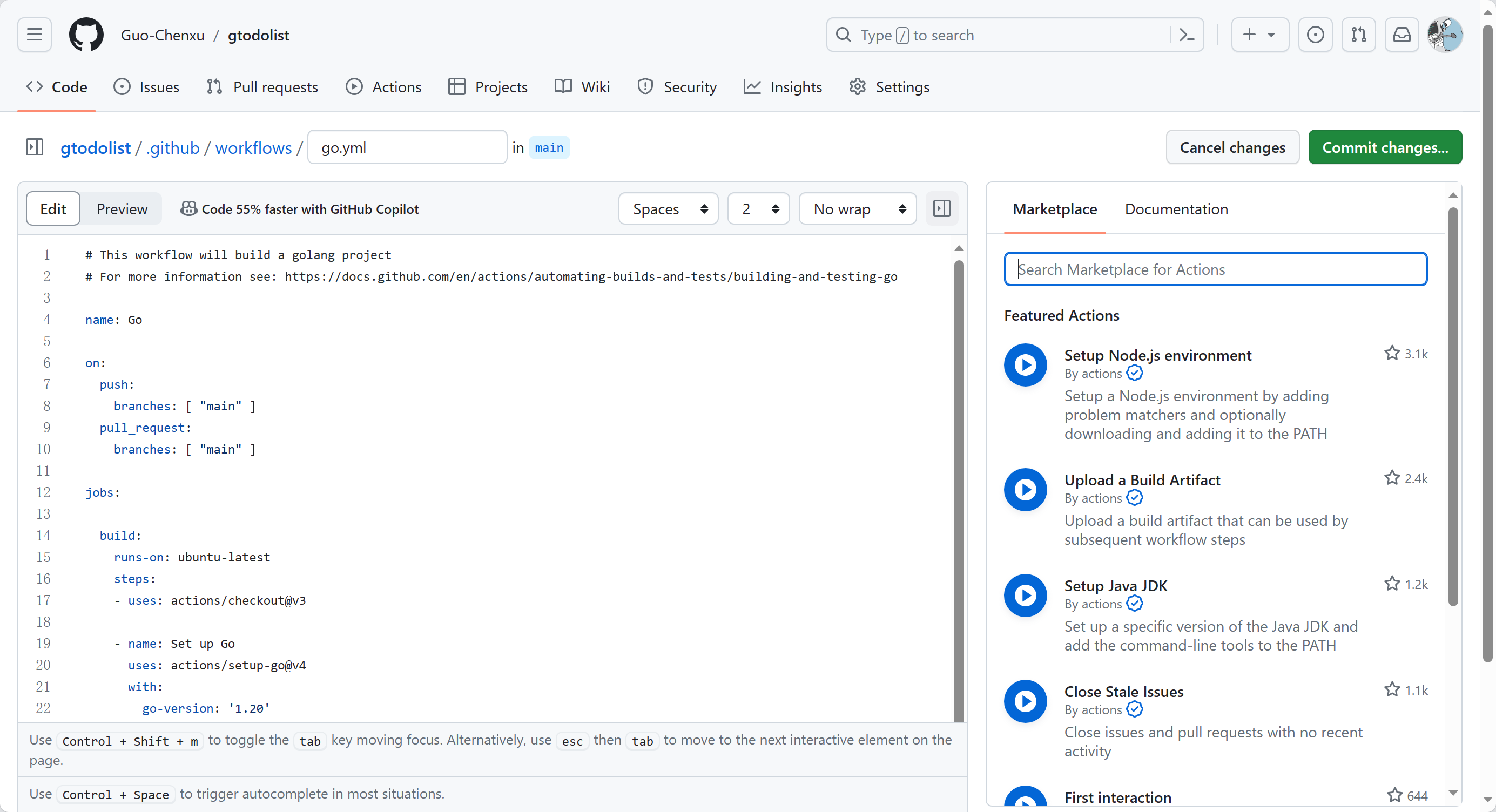The image size is (1496, 812).
Task: Focus the Search Marketplace for Actions field
Action: pyautogui.click(x=1215, y=269)
